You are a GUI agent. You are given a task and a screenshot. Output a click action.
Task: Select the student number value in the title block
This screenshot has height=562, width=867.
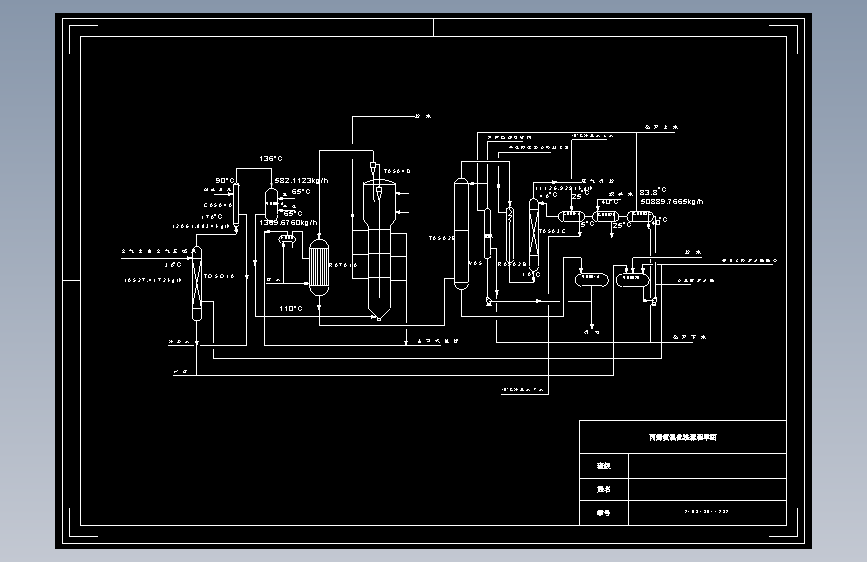707,513
